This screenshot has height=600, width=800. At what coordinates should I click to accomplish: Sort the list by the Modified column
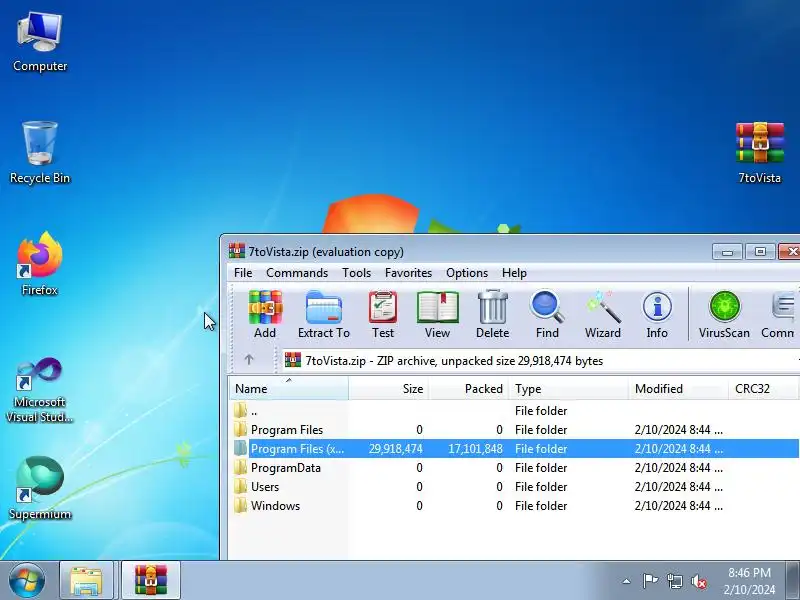click(x=679, y=388)
